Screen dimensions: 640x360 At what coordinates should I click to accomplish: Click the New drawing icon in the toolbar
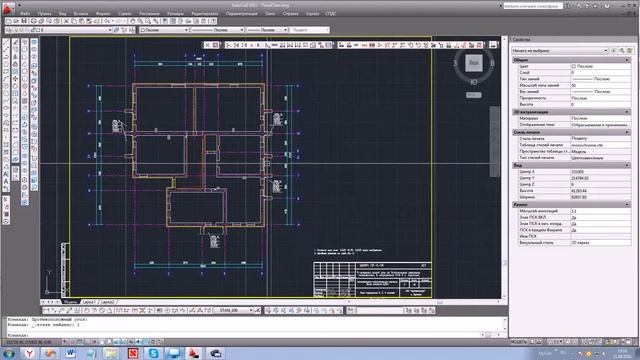[9, 21]
